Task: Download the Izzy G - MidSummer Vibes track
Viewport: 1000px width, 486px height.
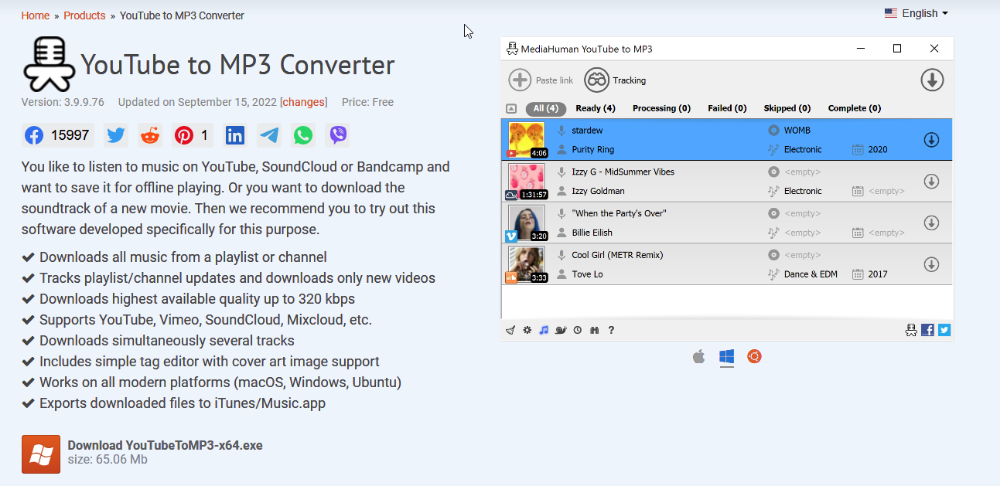Action: coord(931,182)
